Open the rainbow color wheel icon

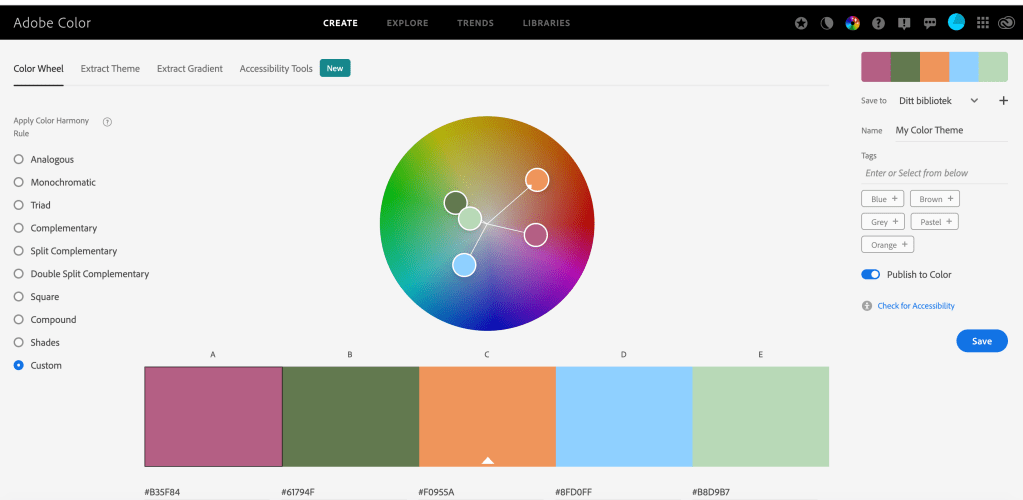853,23
